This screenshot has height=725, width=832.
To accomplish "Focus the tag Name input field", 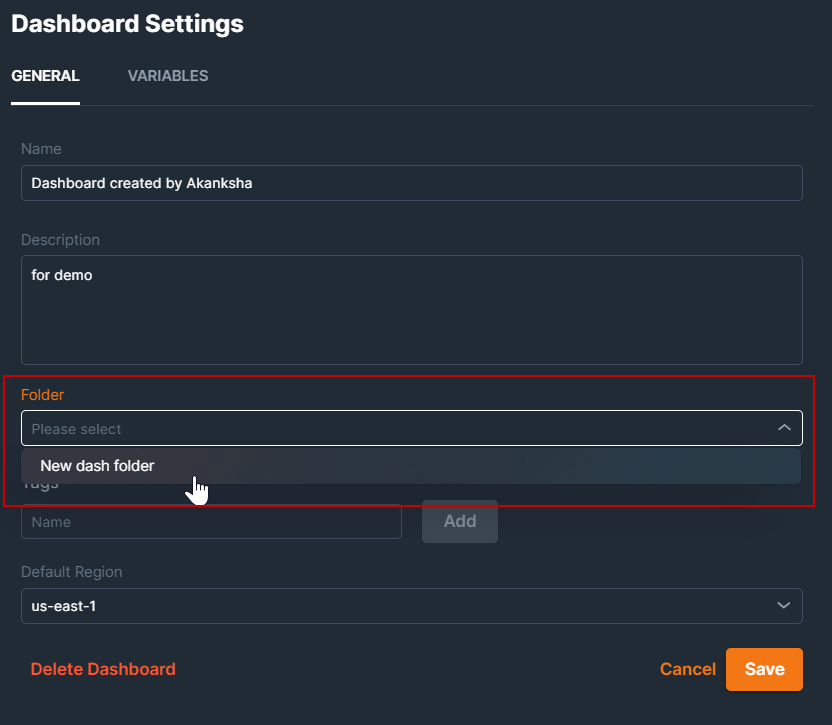I will click(x=211, y=521).
